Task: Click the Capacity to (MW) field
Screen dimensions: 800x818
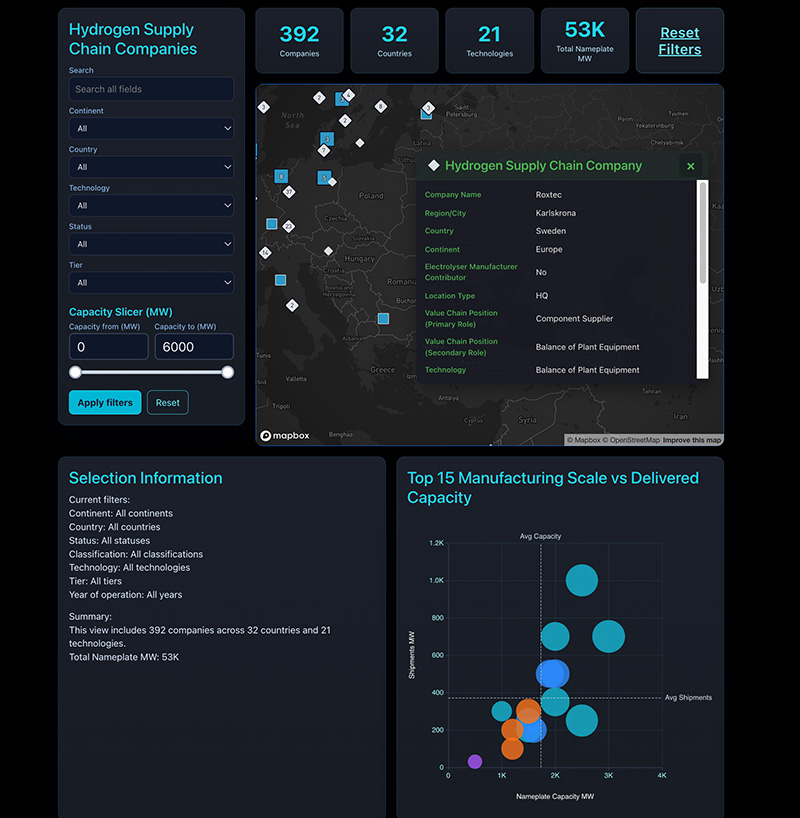Action: (193, 347)
